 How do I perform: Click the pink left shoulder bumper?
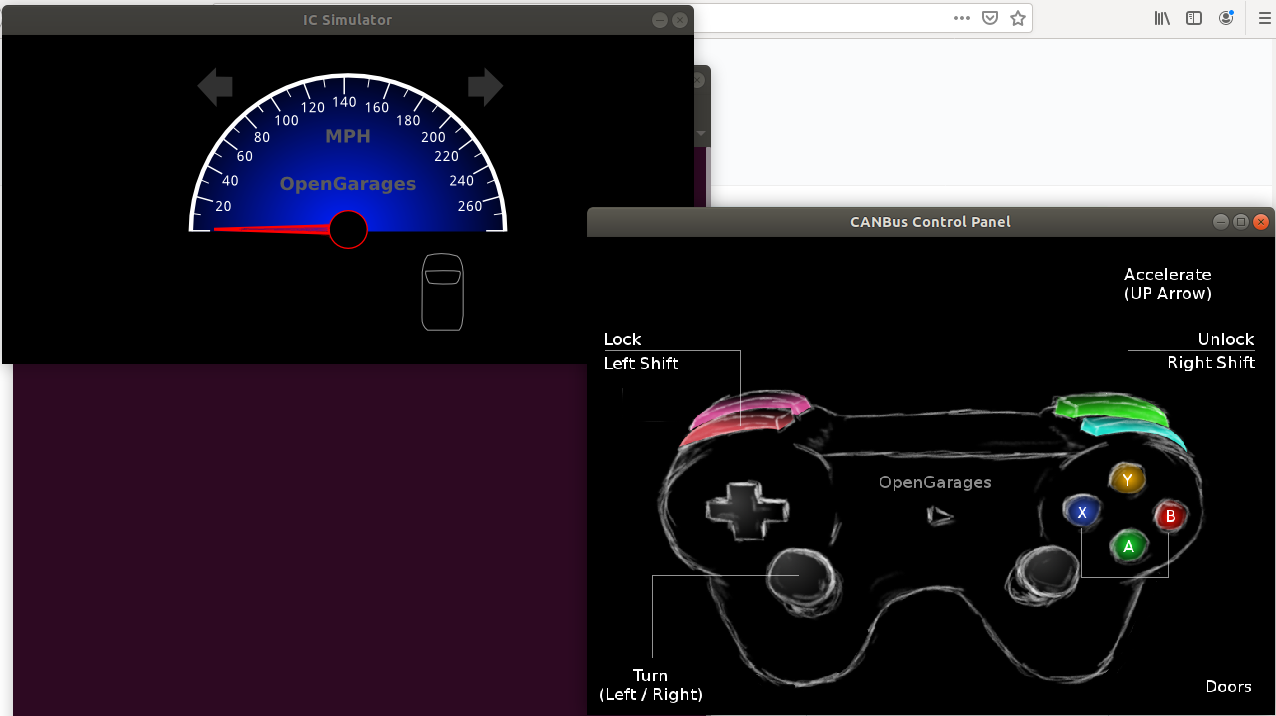click(752, 408)
